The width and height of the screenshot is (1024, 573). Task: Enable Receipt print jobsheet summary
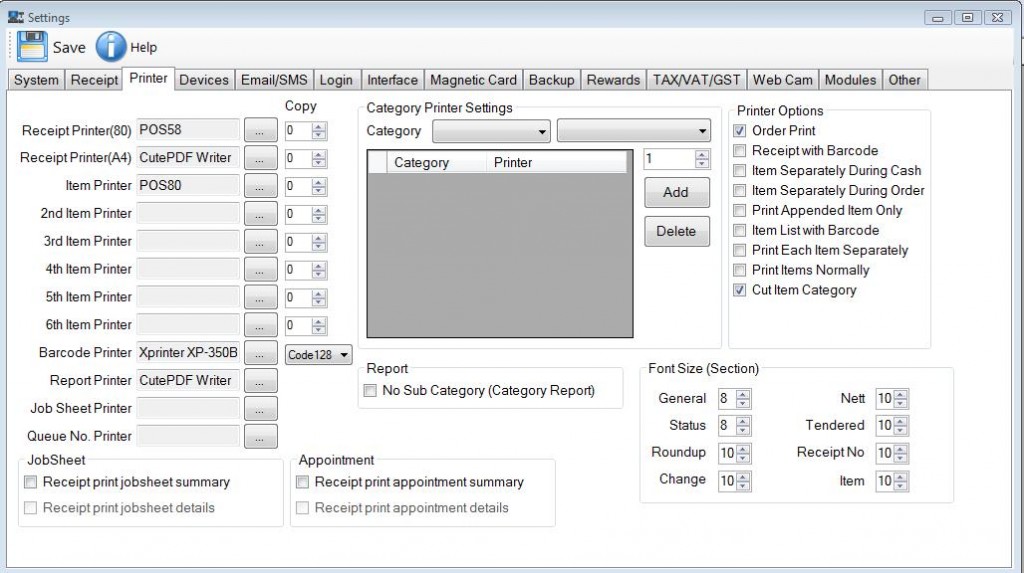[x=31, y=482]
